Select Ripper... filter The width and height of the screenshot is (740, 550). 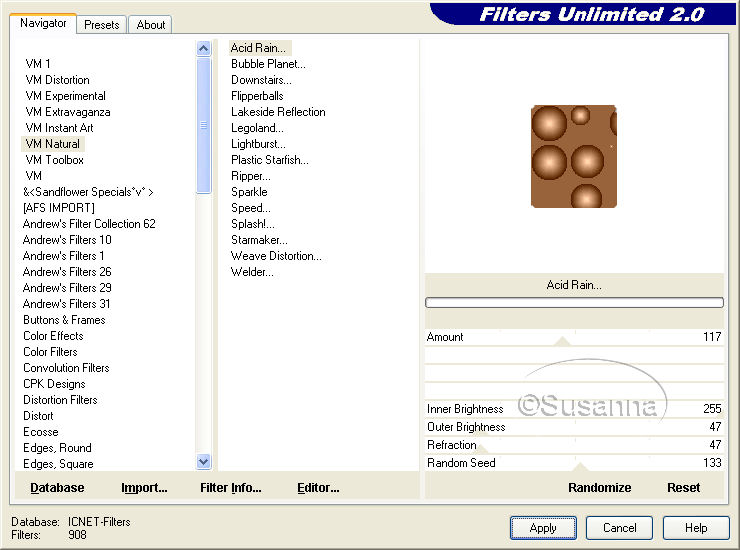tap(251, 176)
